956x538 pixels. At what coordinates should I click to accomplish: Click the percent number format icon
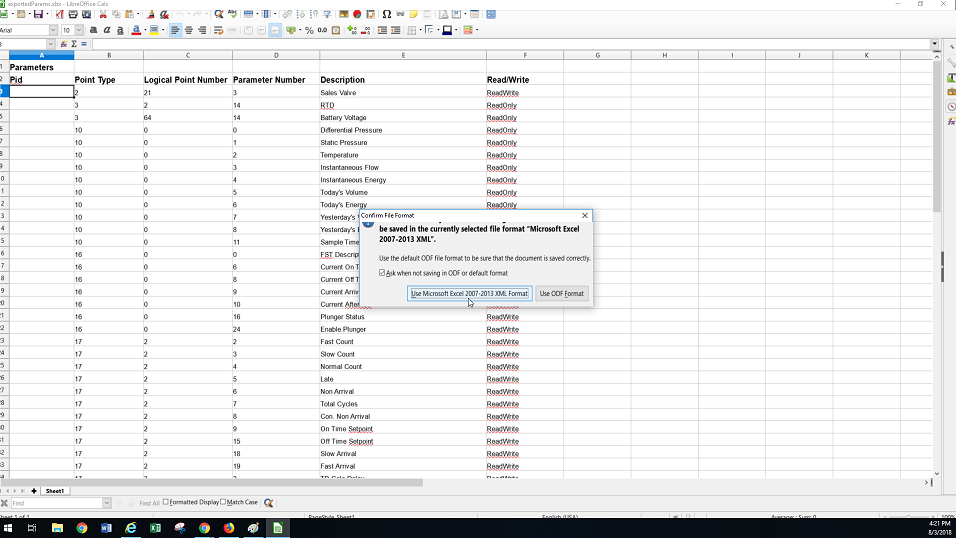[x=309, y=30]
